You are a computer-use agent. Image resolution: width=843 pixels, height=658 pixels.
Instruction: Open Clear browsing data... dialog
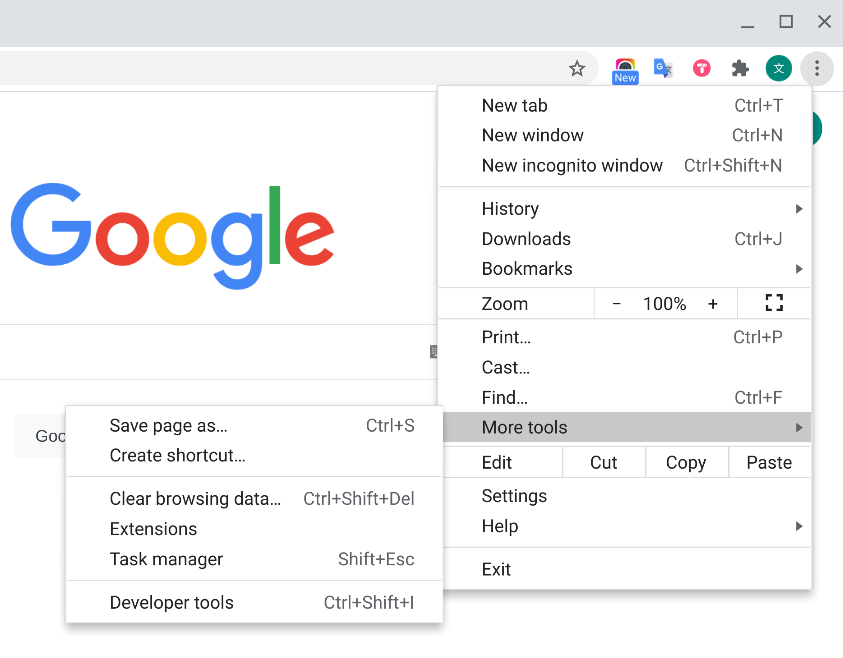(x=254, y=498)
